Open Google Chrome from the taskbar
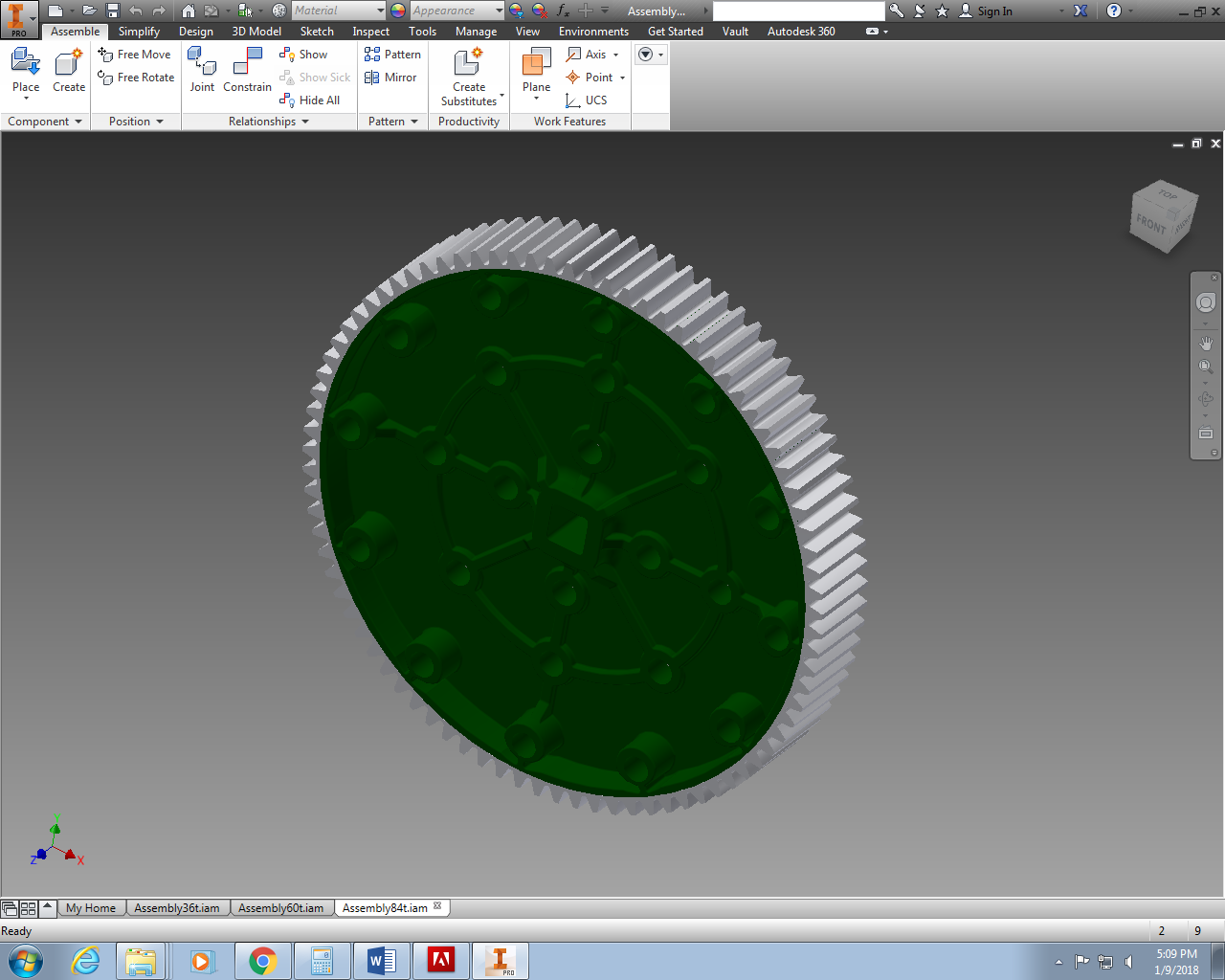Screen dimensions: 1225x980 click(262, 961)
